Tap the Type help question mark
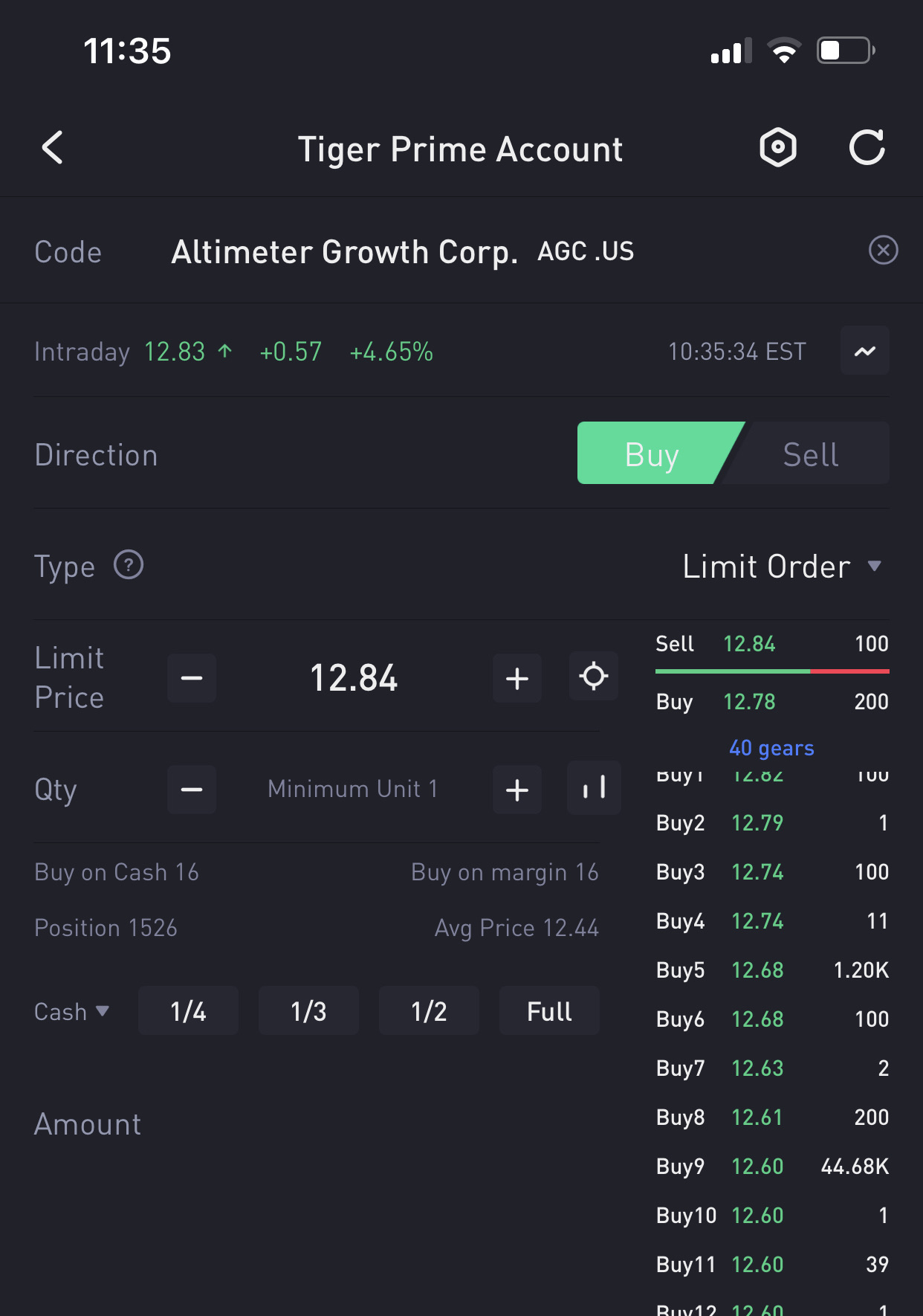923x1316 pixels. point(129,565)
